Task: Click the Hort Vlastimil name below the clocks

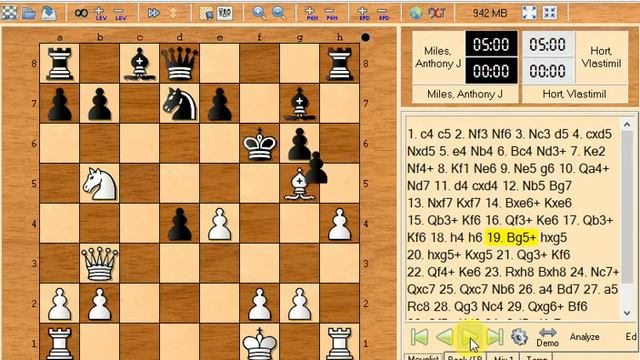Action: (574, 94)
